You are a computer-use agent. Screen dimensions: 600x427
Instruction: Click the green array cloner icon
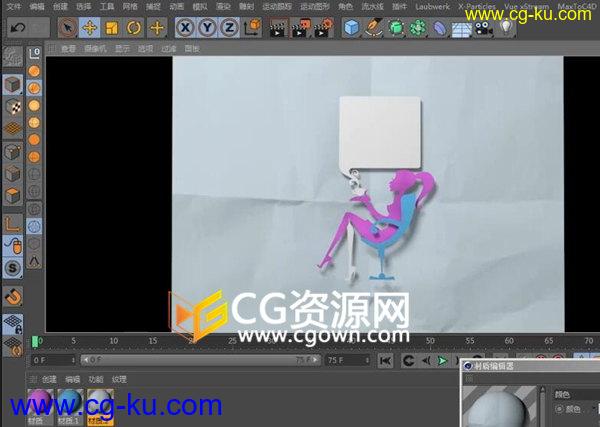pyautogui.click(x=418, y=28)
